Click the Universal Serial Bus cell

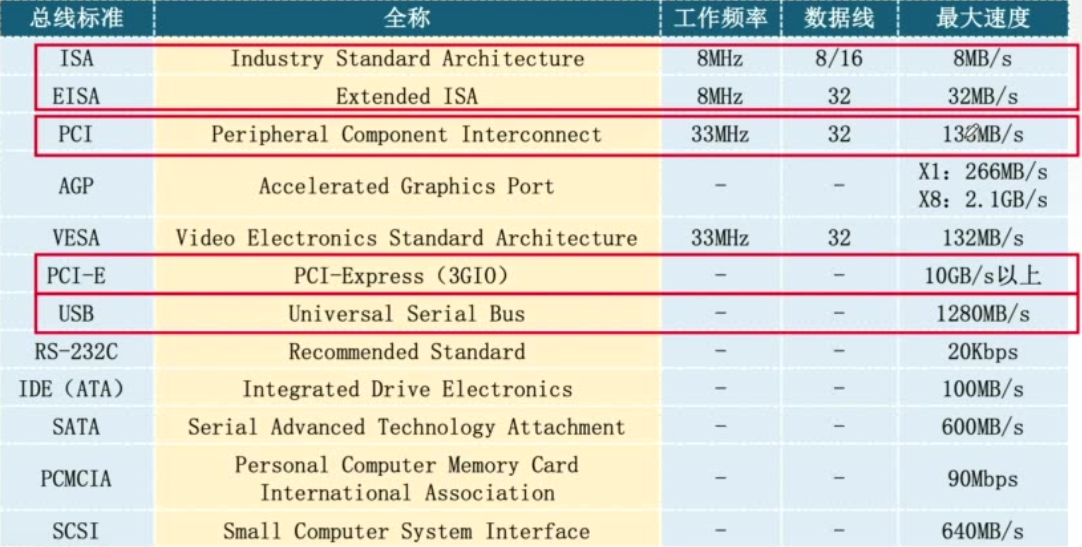click(407, 314)
